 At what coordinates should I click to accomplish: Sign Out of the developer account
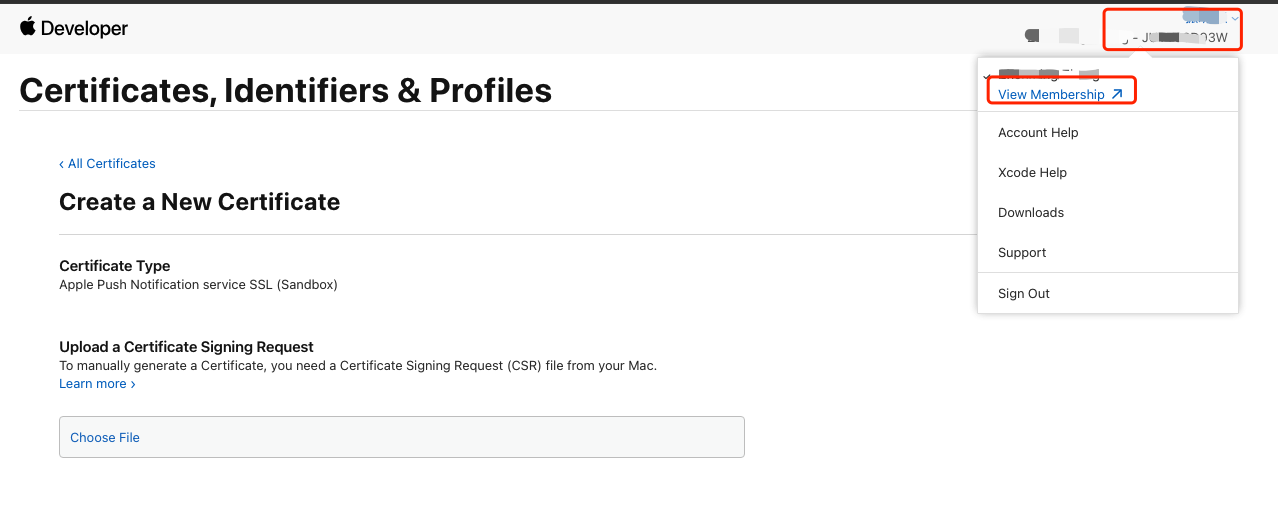point(1024,293)
